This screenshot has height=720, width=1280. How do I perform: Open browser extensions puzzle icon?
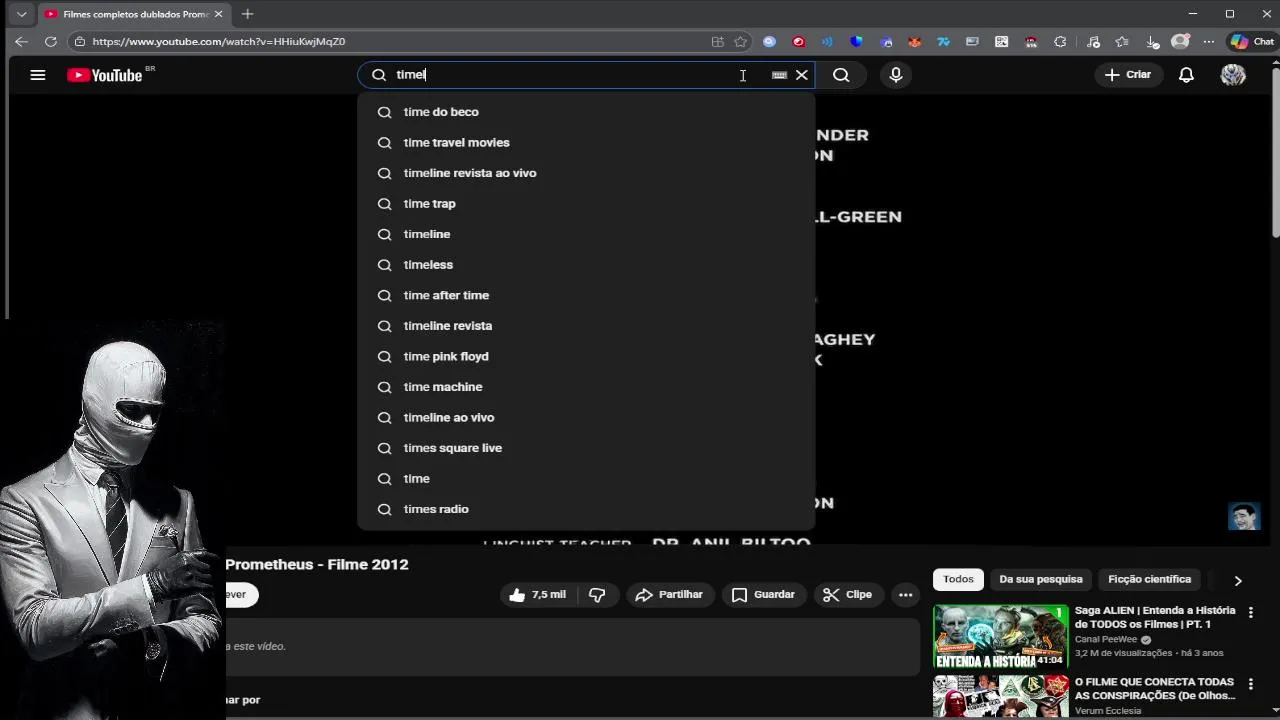tap(1060, 42)
